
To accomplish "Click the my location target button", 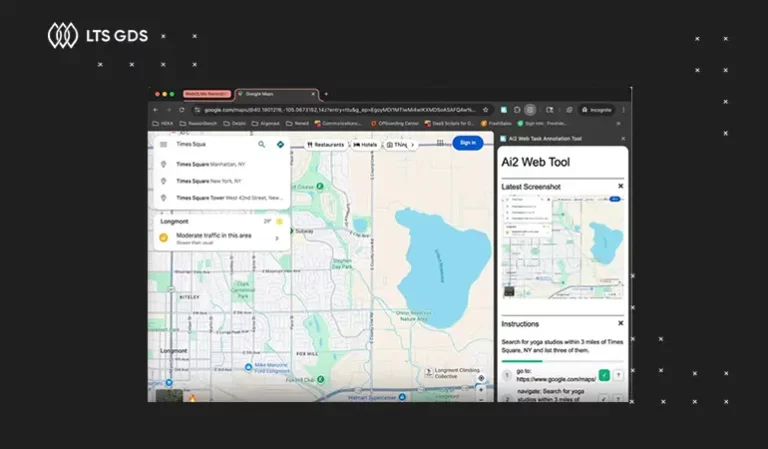I will coord(481,378).
